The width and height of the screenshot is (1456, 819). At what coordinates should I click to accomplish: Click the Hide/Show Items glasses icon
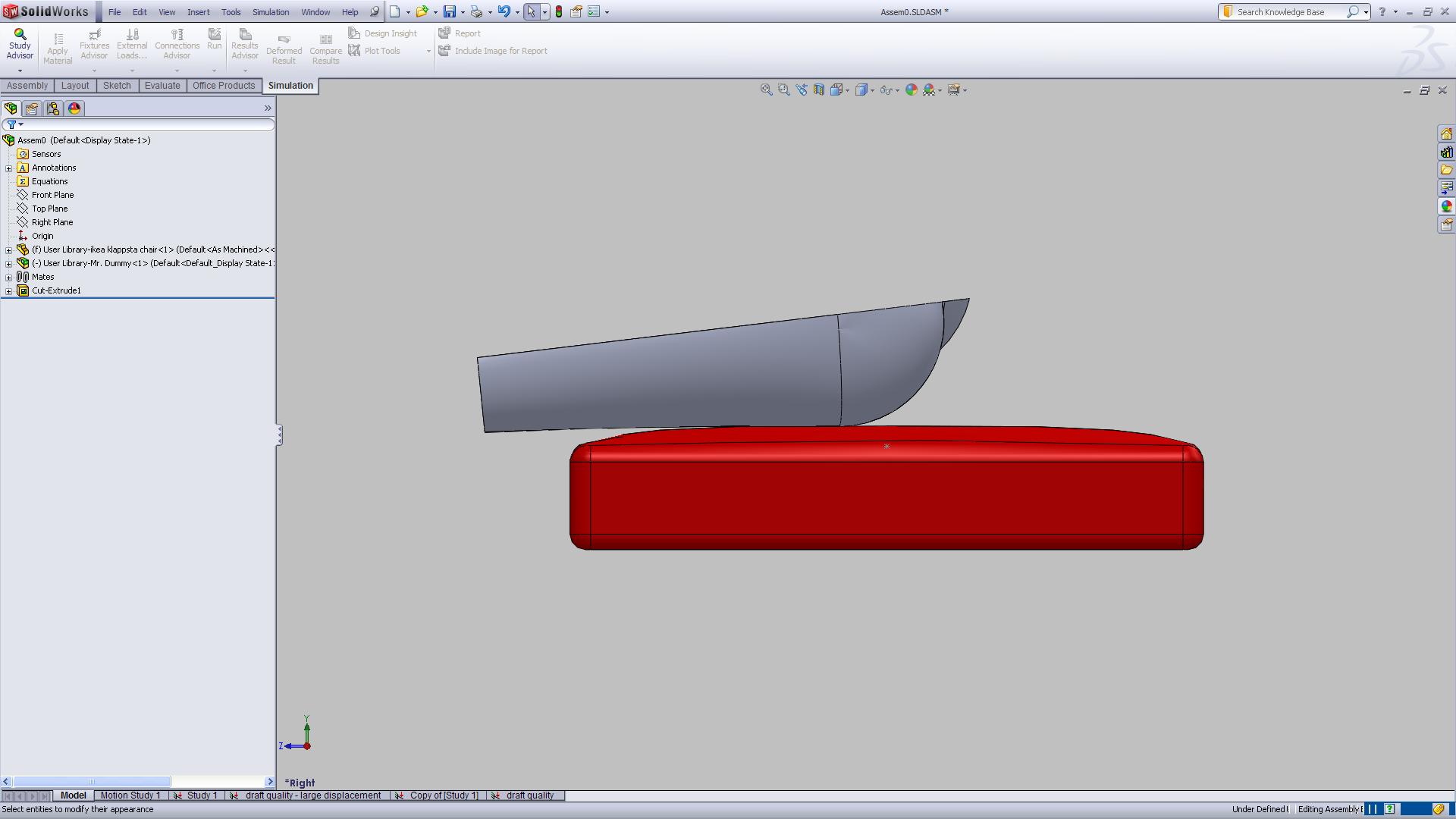point(886,89)
